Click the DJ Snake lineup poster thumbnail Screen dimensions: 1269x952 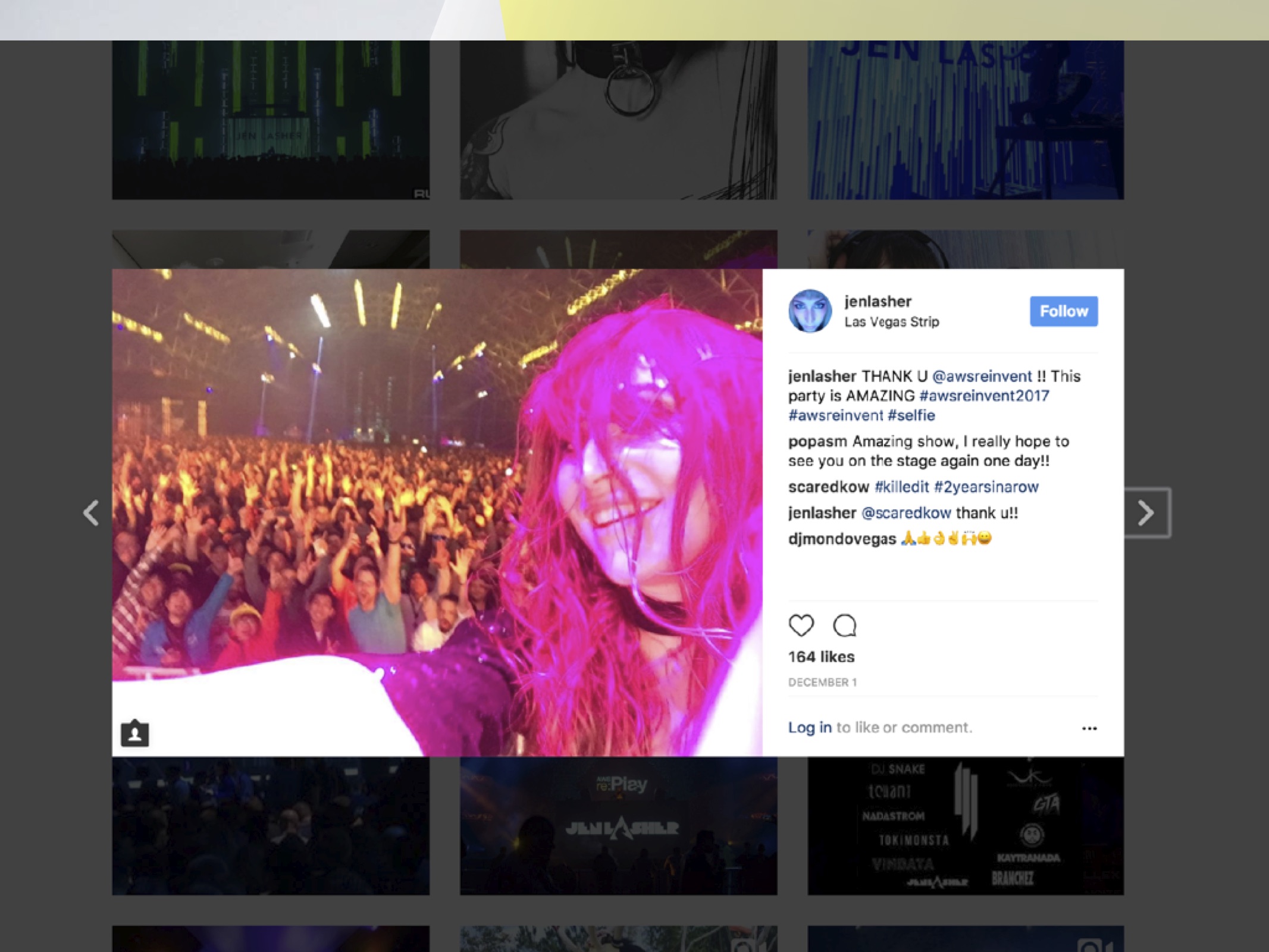[966, 826]
